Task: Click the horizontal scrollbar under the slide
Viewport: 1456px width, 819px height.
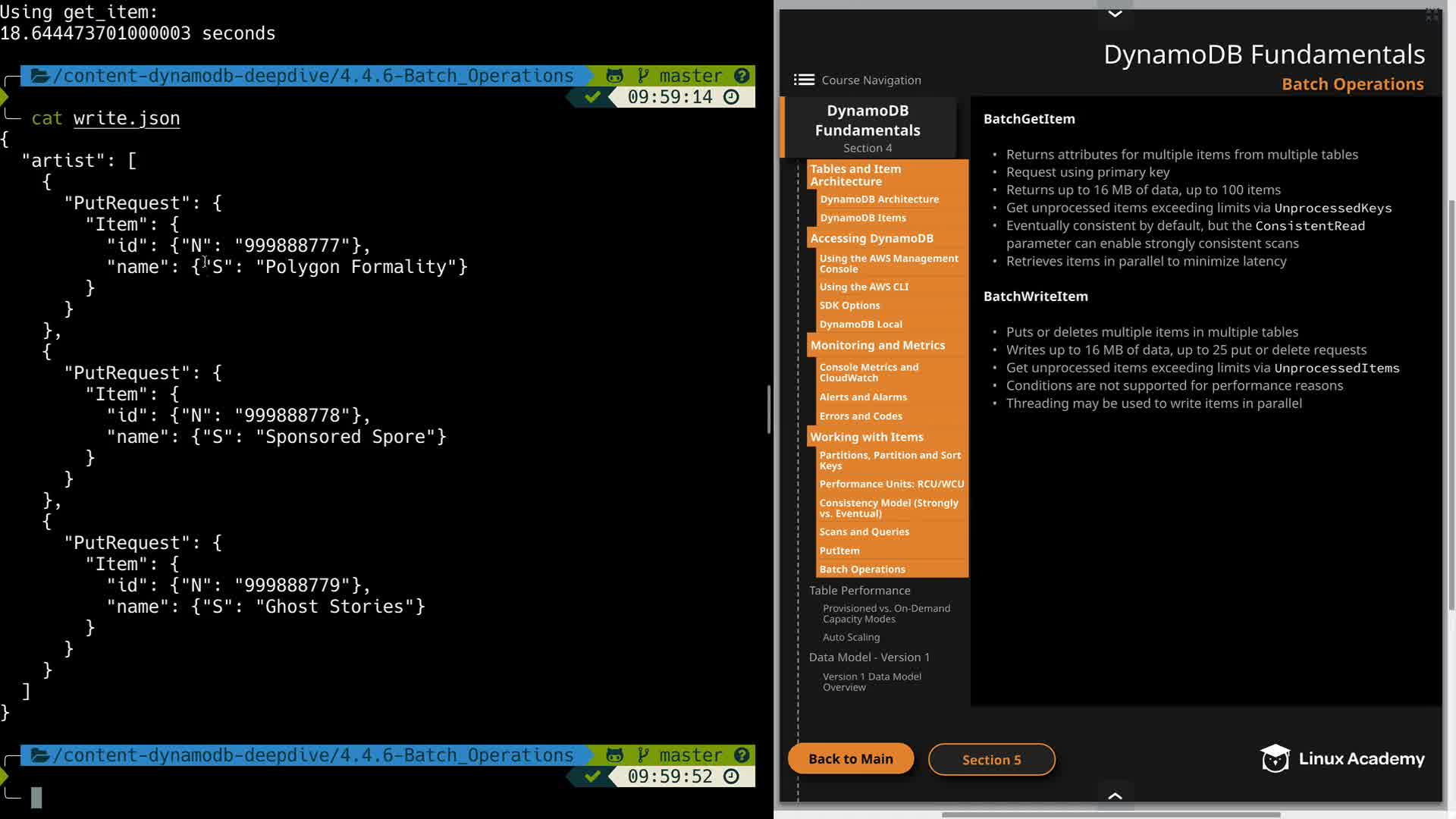Action: tap(1111, 815)
